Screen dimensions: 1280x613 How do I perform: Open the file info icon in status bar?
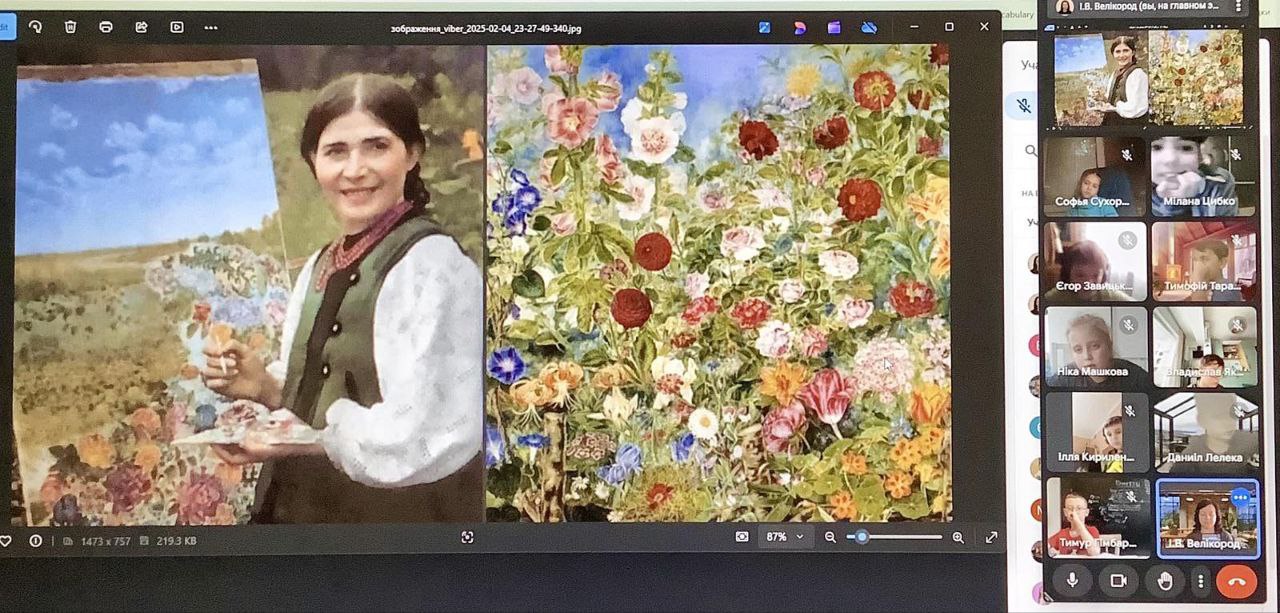36,541
